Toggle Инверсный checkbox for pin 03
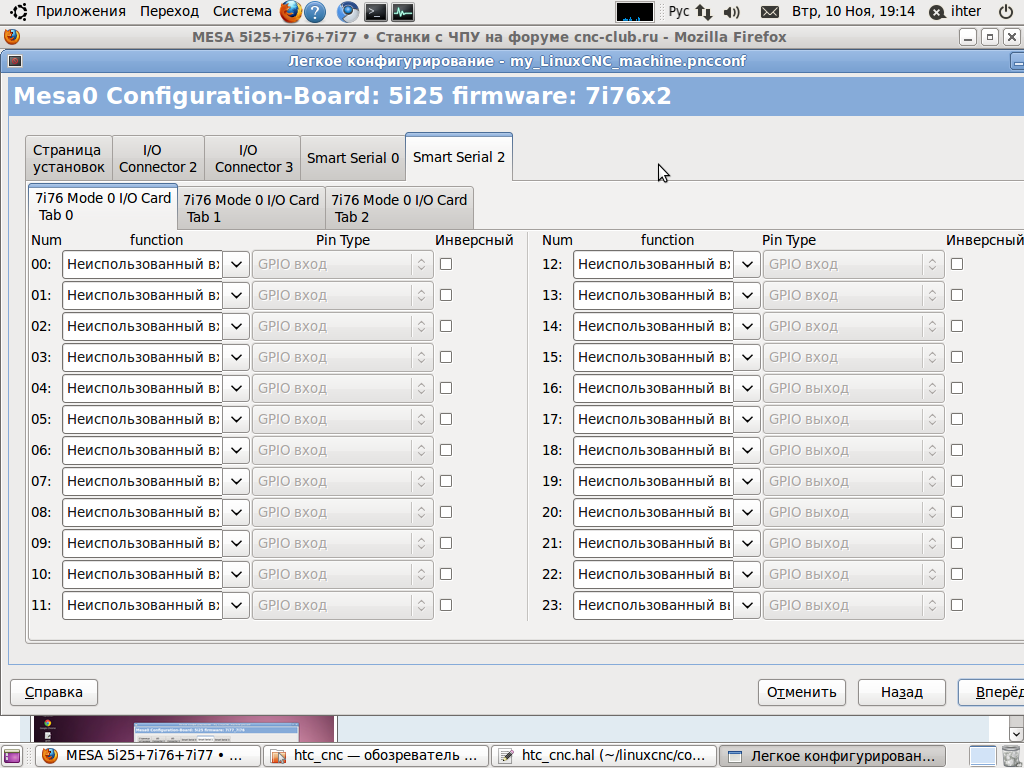The image size is (1024, 768). (x=446, y=357)
